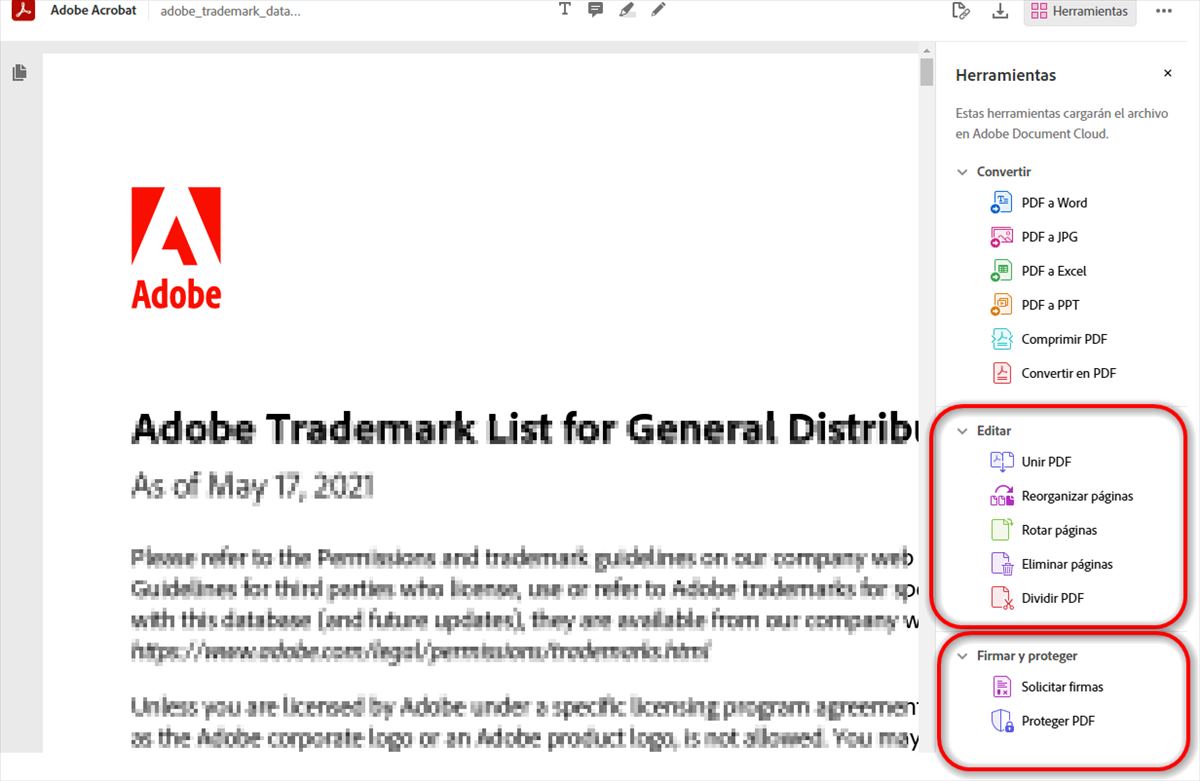Select the Rotar páginas text
Screen dimensions: 1200x781
pyautogui.click(x=1059, y=530)
